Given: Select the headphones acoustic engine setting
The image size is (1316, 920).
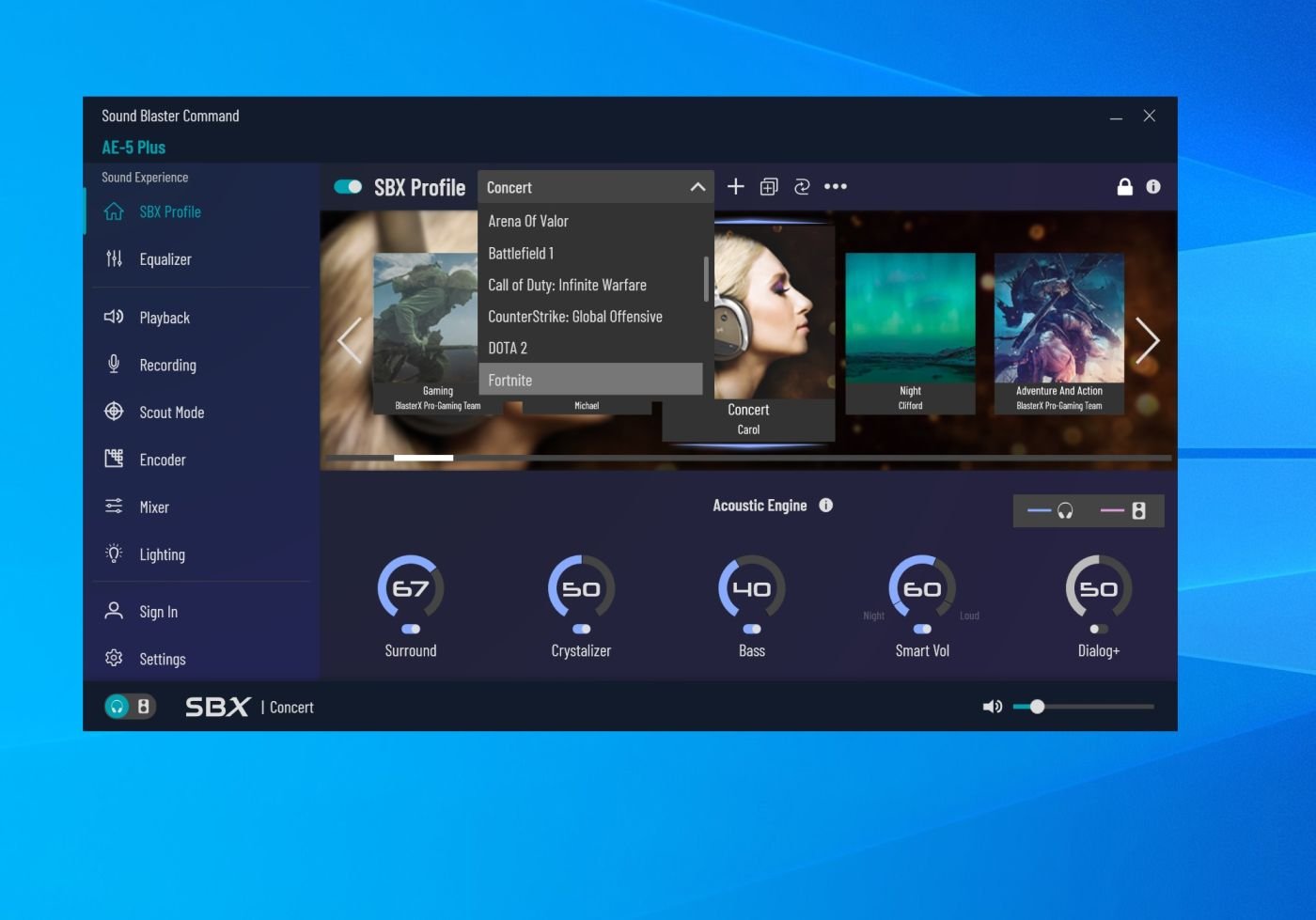Looking at the screenshot, I should [1051, 510].
